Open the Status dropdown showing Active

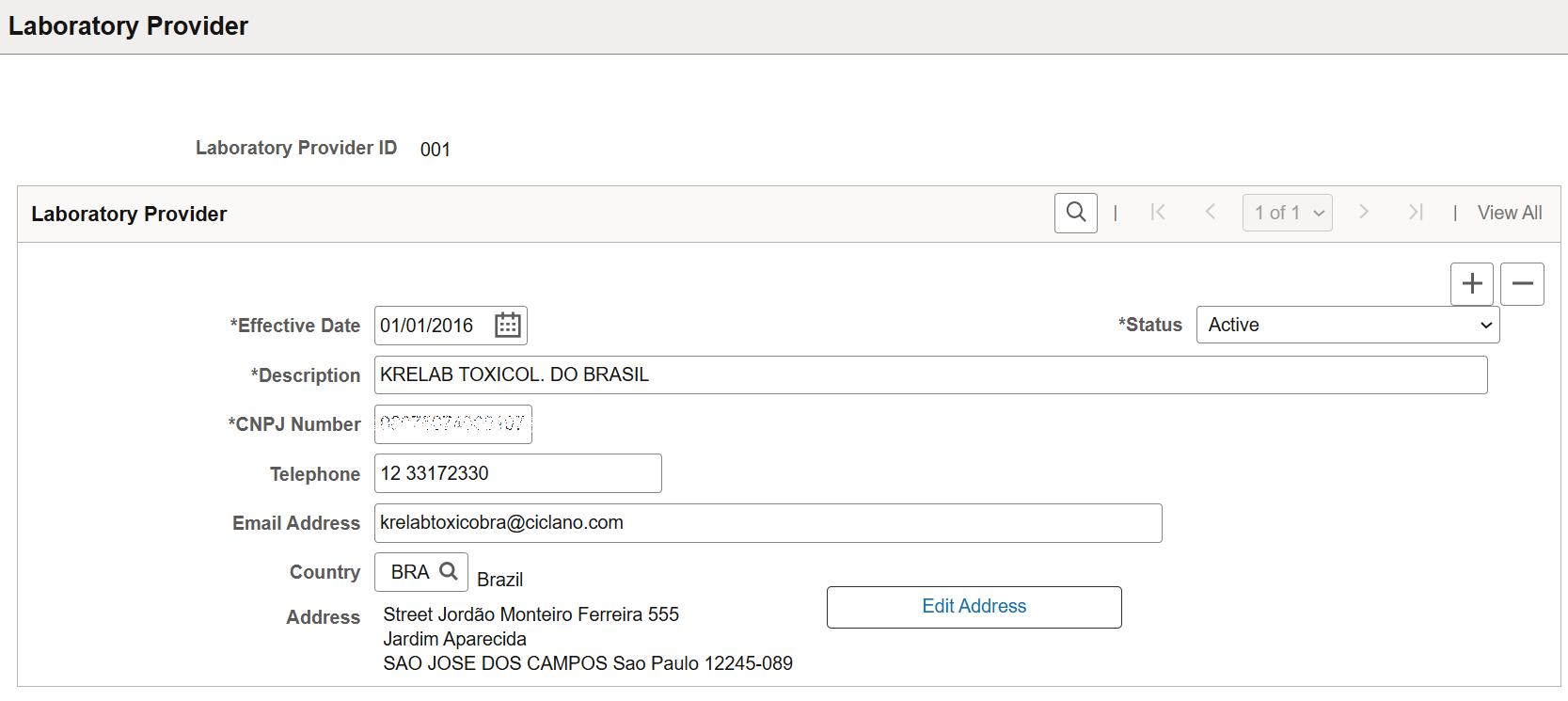pyautogui.click(x=1348, y=325)
